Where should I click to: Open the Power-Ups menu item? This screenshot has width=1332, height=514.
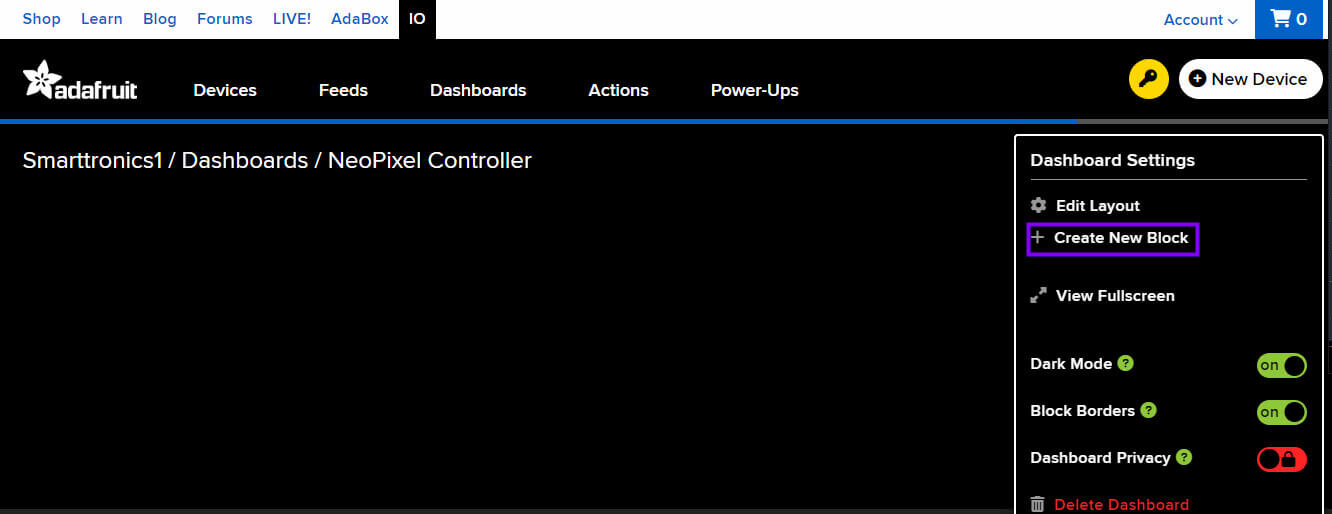point(754,90)
